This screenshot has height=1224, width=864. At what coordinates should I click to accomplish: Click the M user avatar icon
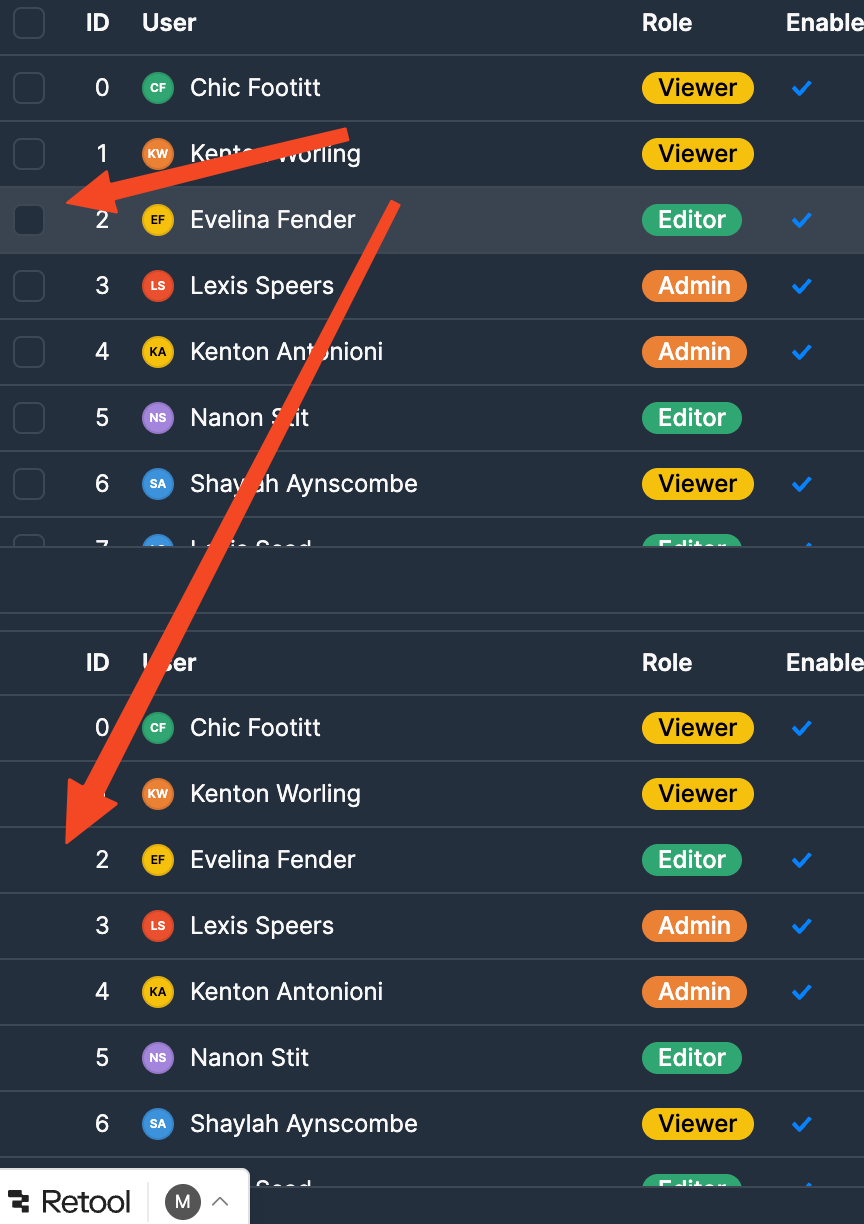pos(182,1201)
